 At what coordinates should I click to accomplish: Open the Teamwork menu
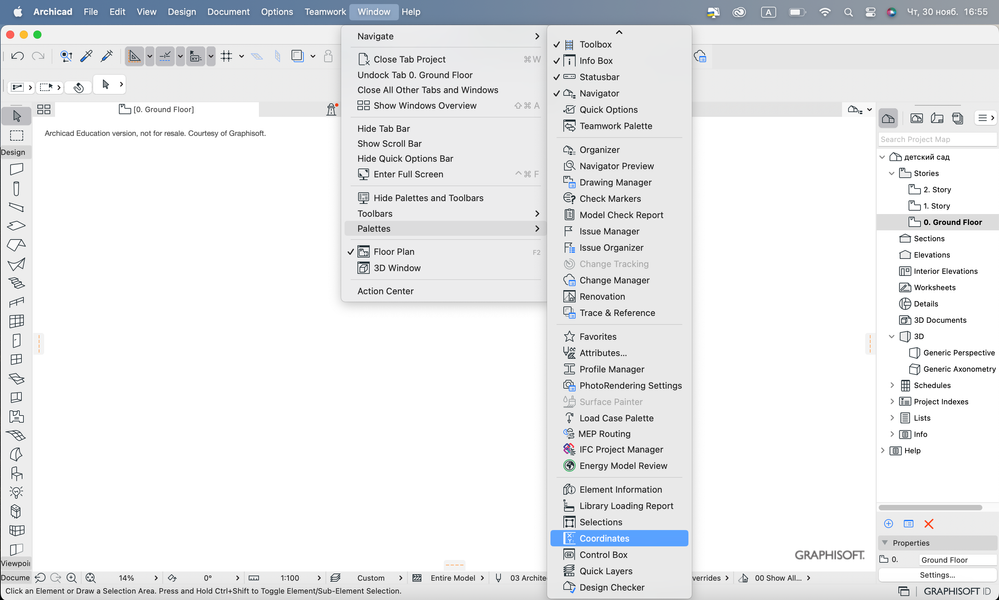[324, 11]
